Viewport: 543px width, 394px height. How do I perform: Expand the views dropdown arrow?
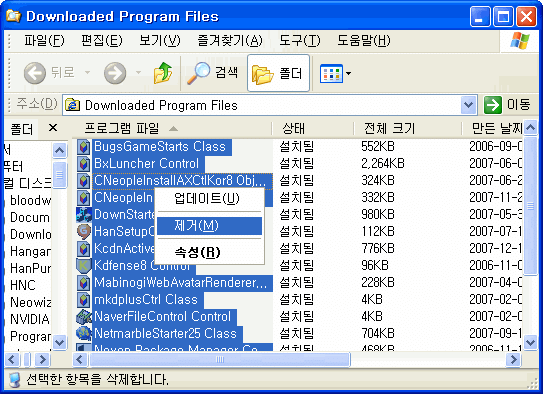tap(348, 73)
